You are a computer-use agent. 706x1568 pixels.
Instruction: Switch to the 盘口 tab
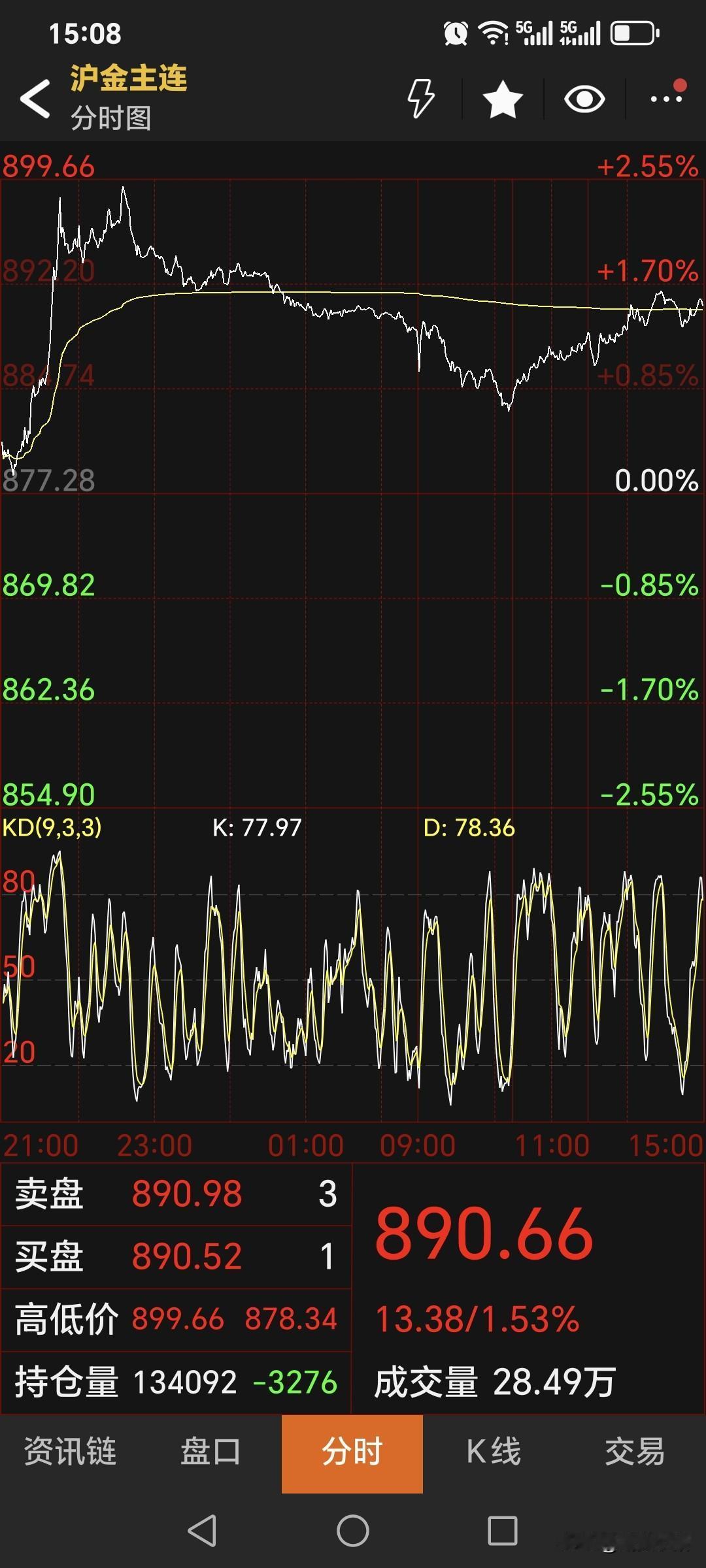tap(210, 1452)
